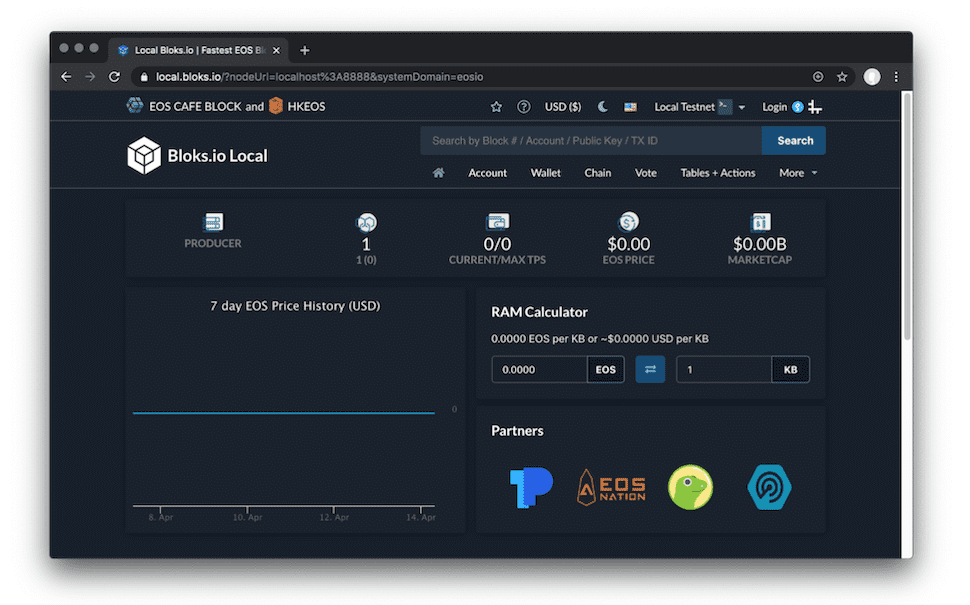970x605 pixels.
Task: Click the US flag language icon
Action: (630, 107)
